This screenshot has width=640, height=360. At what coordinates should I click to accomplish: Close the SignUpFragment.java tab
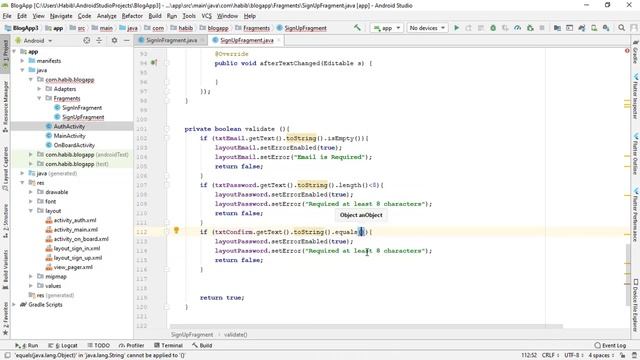[279, 40]
